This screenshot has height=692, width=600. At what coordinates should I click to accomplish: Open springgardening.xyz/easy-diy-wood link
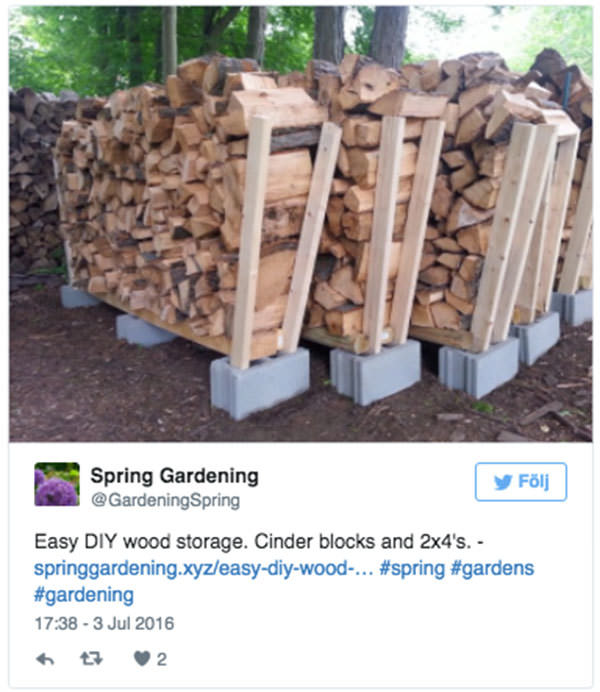[203, 568]
